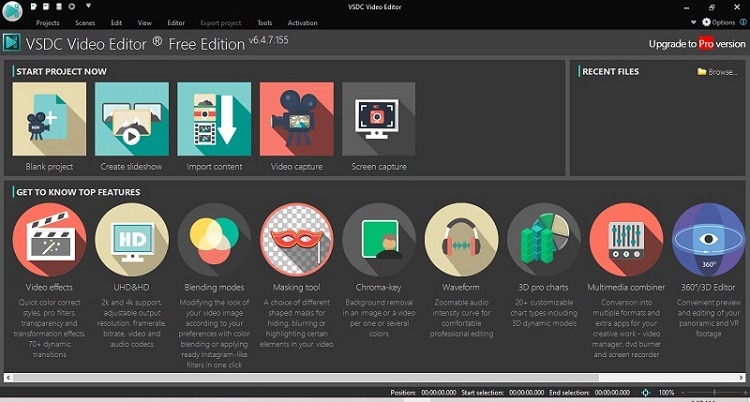750x402 pixels.
Task: Click the New project quick-access icon
Action: click(34, 7)
